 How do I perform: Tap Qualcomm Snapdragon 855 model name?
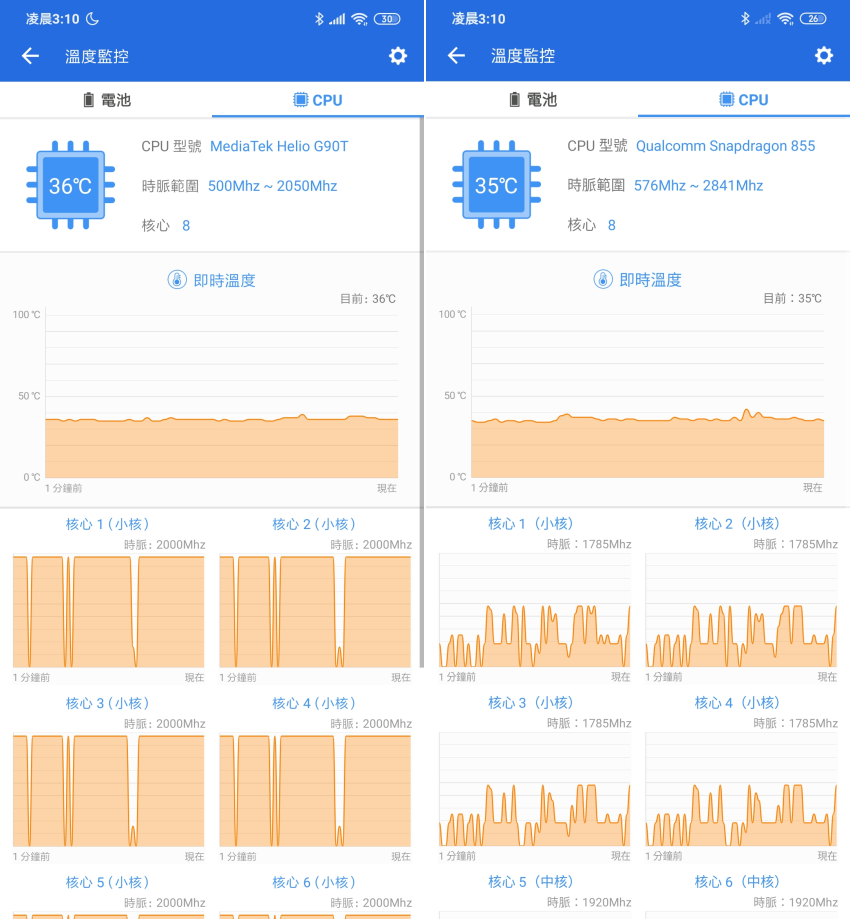tap(725, 145)
